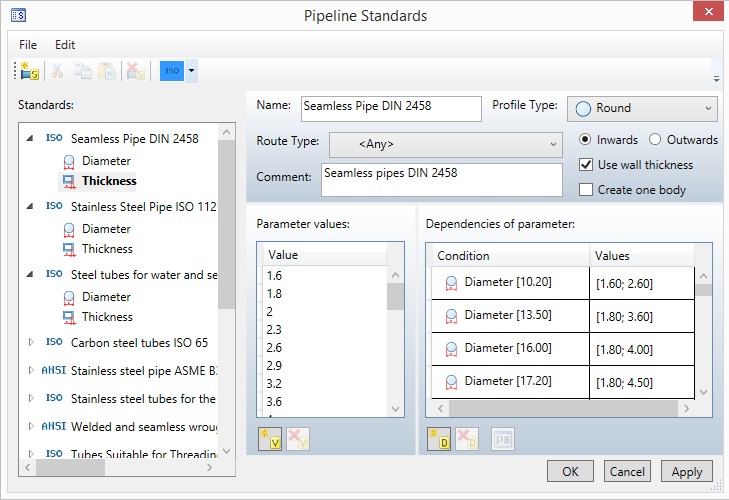Open the Edit menu
This screenshot has width=729, height=500.
pyautogui.click(x=65, y=45)
